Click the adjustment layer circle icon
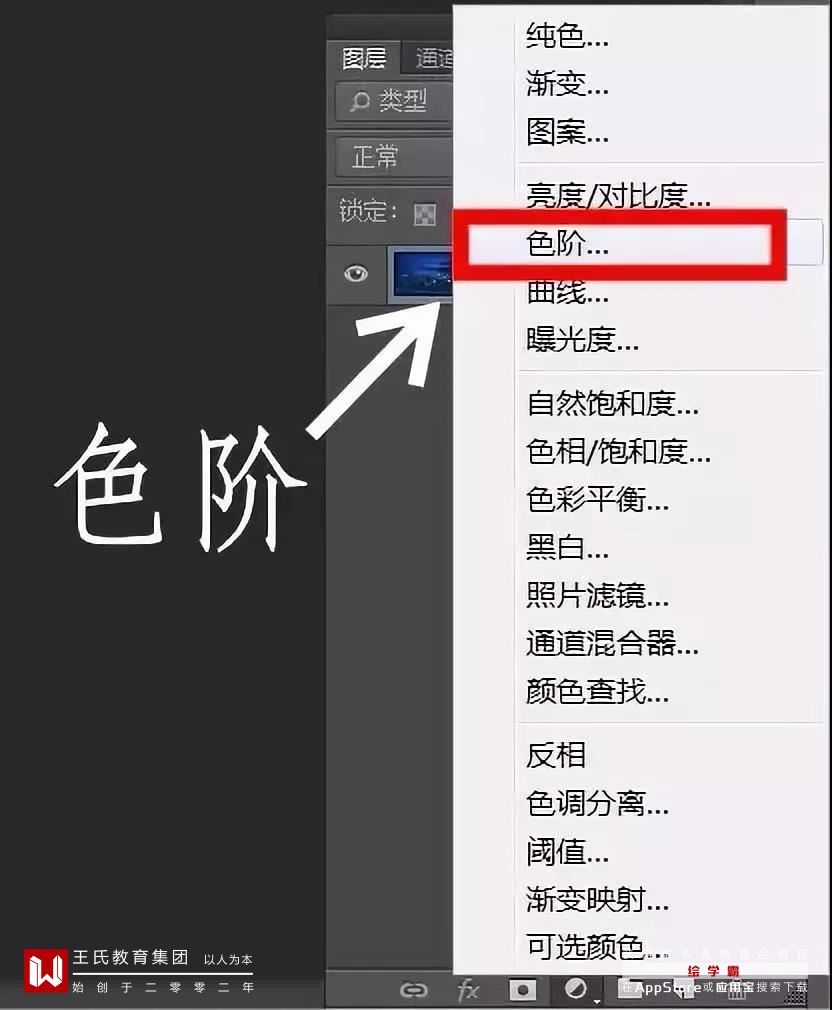 tap(576, 988)
